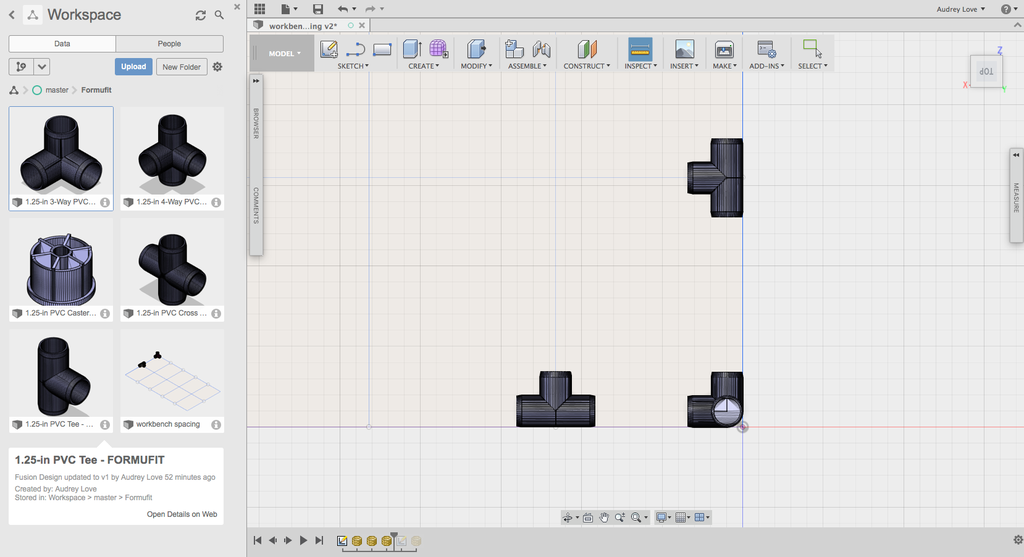Open Details on Web link

pyautogui.click(x=182, y=514)
